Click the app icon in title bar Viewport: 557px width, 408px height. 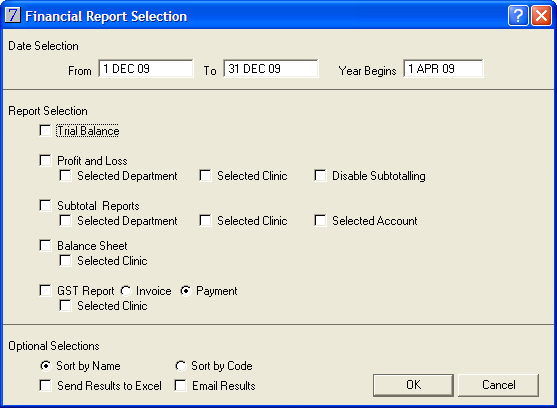[x=13, y=16]
